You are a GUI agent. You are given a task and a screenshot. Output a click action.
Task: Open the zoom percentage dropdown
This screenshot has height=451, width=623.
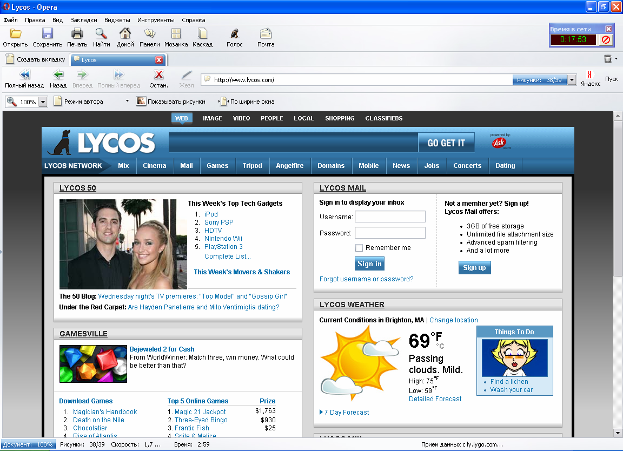pyautogui.click(x=43, y=102)
